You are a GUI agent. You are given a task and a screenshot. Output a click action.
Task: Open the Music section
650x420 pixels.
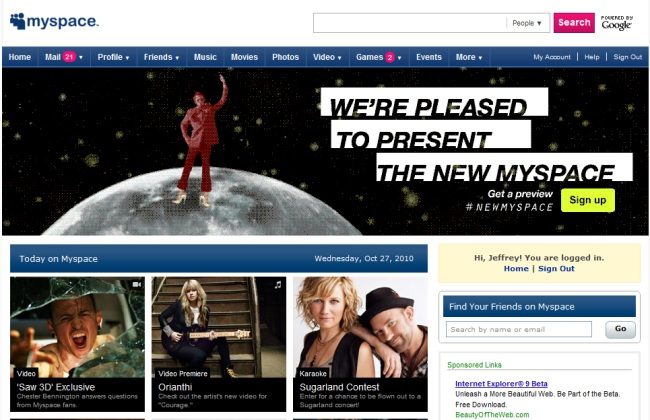(205, 57)
